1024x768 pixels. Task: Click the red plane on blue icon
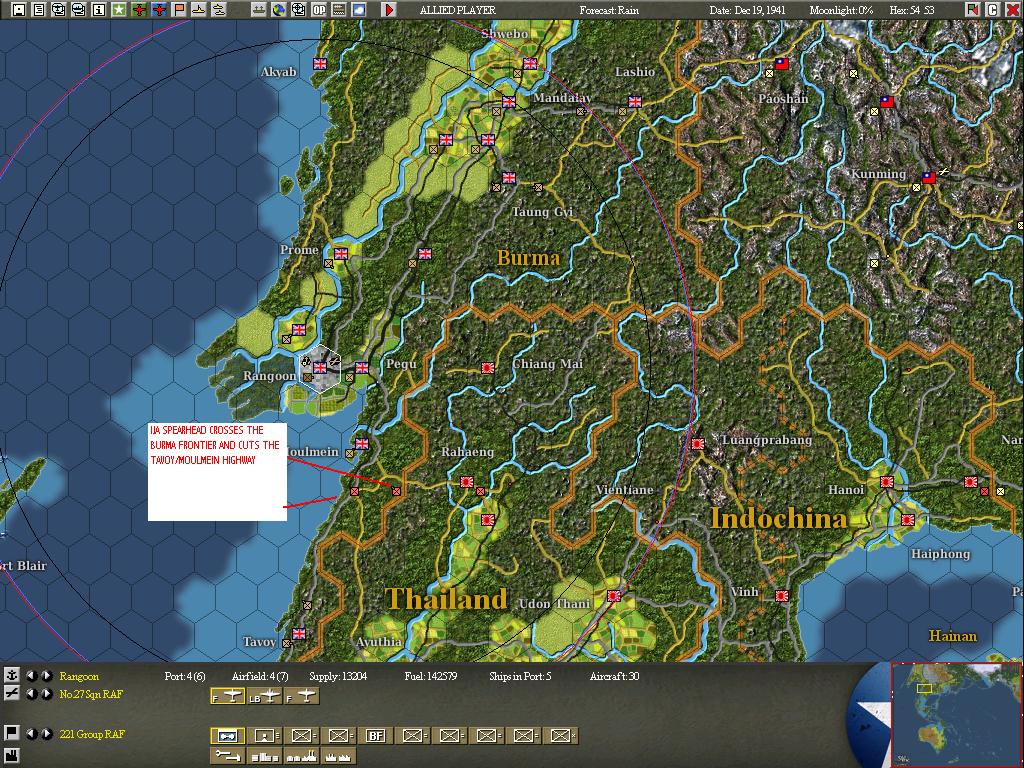(x=159, y=10)
